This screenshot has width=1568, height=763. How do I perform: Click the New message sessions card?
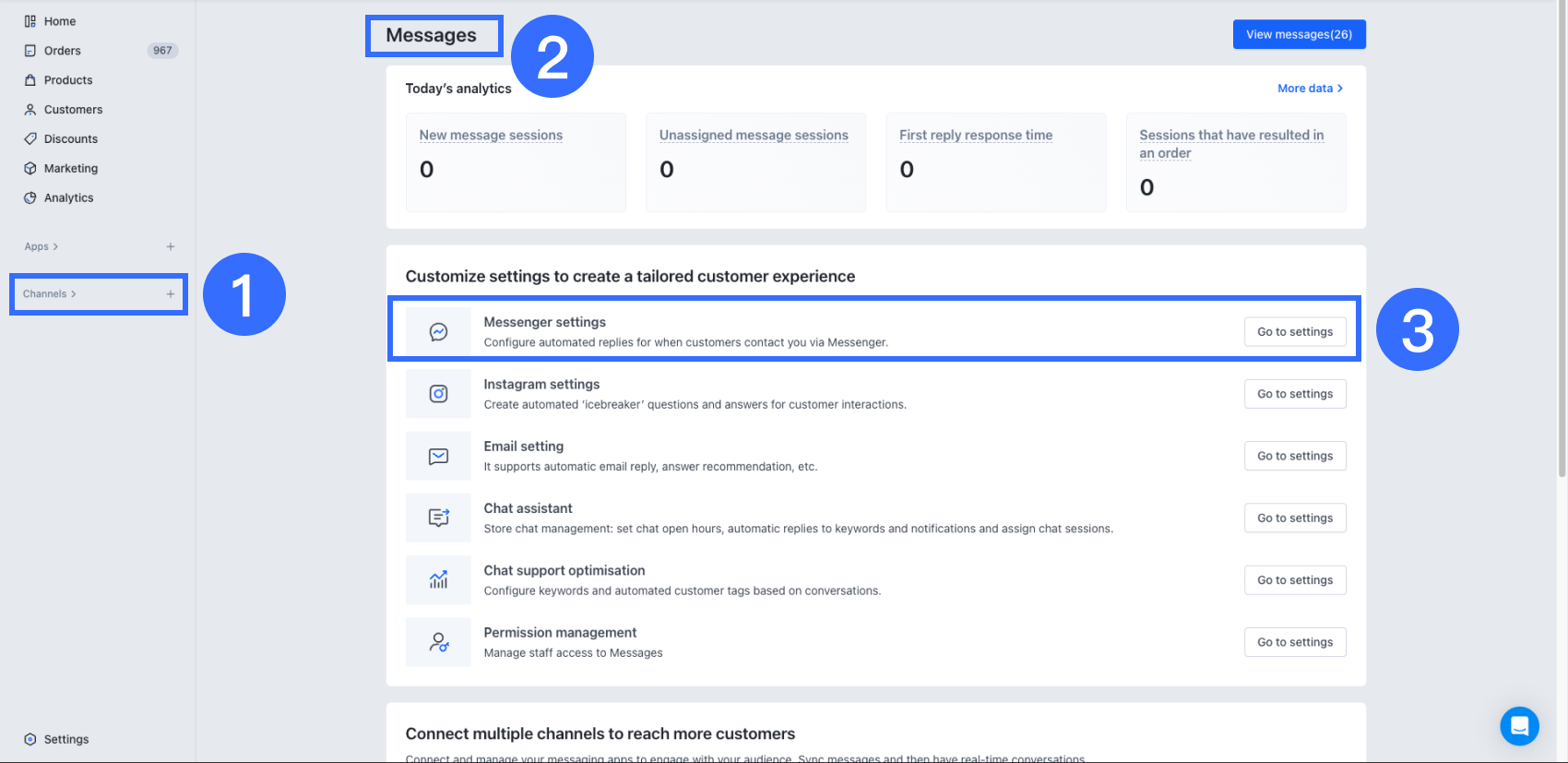[516, 162]
